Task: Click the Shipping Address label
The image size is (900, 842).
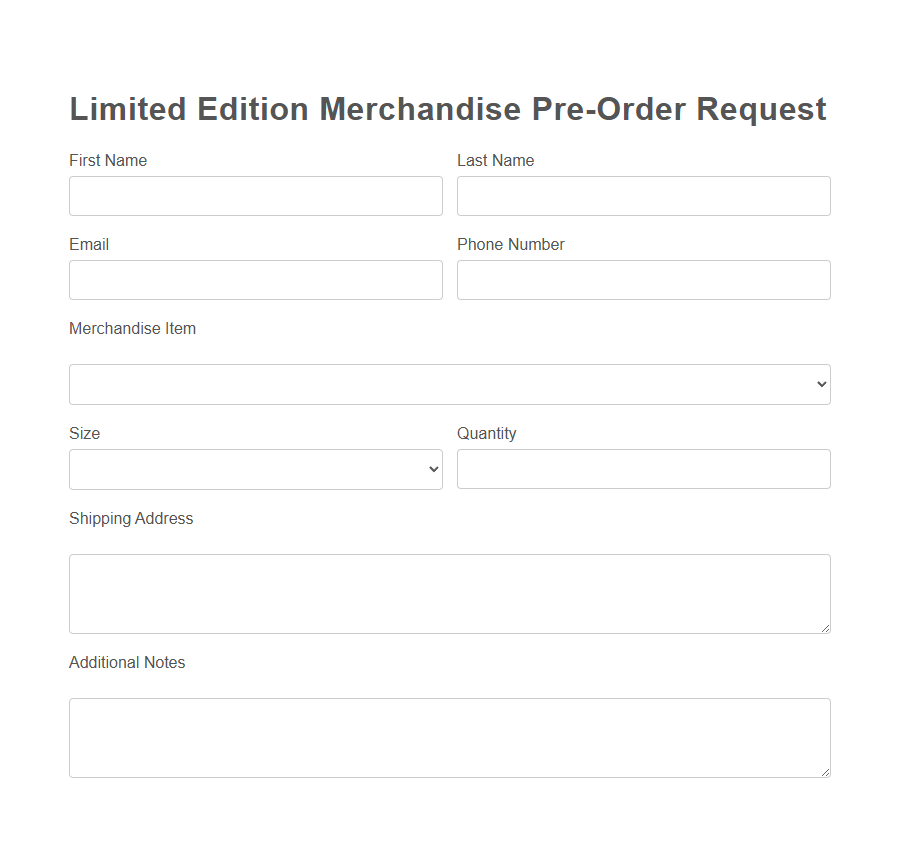Action: (130, 518)
